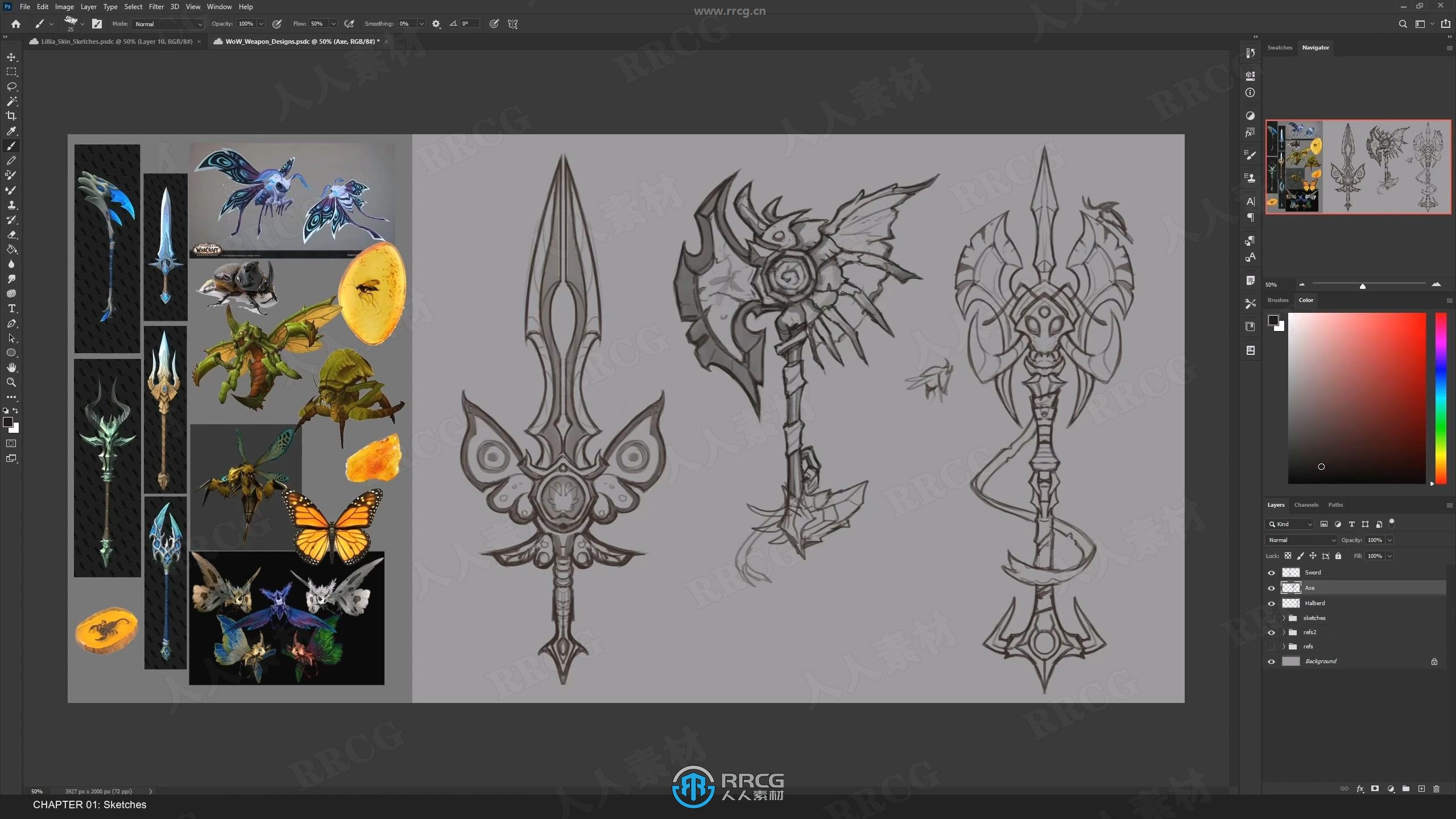Enable airbrush-style build-up
The image size is (1456, 819).
(349, 24)
